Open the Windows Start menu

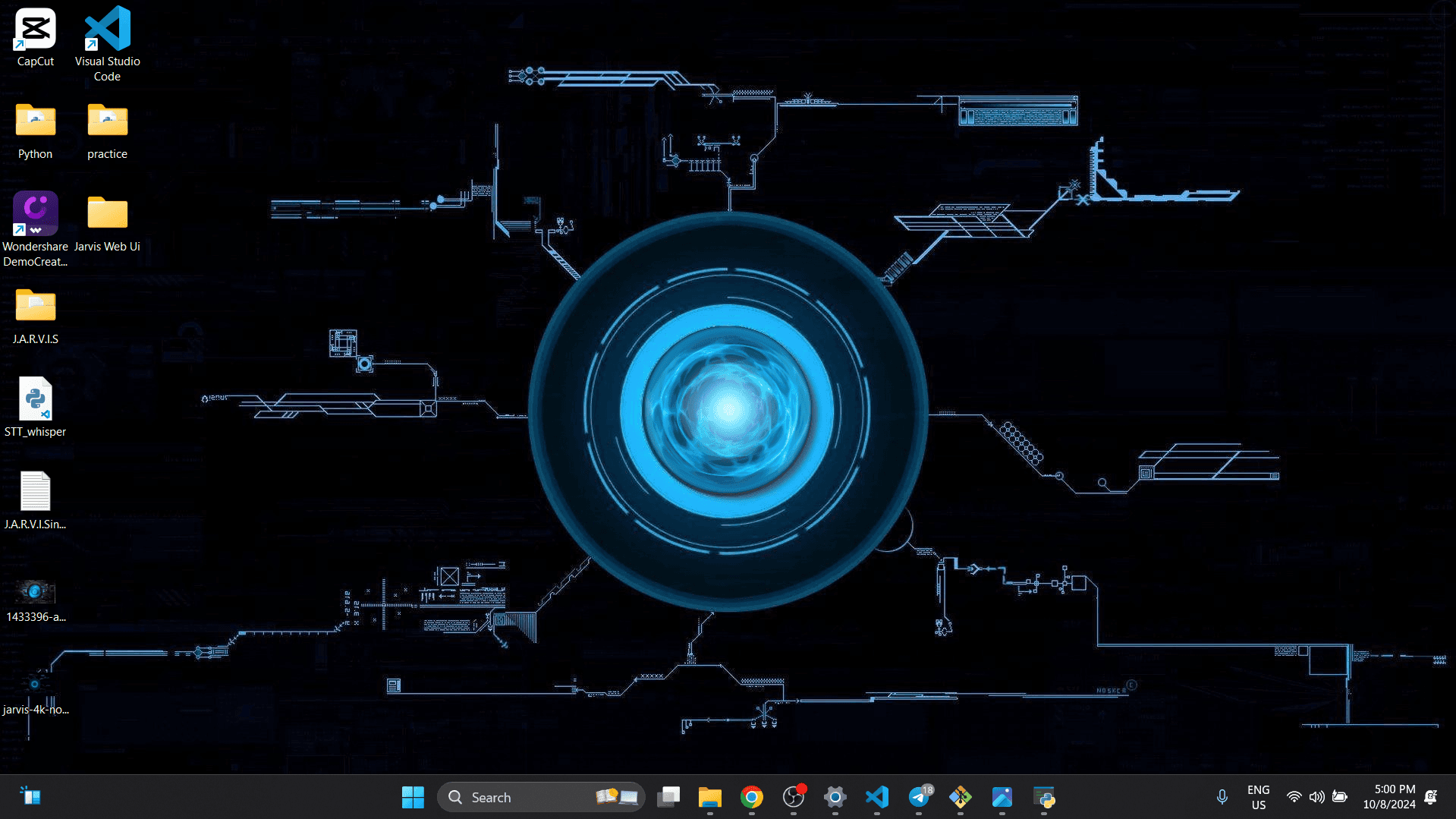413,797
